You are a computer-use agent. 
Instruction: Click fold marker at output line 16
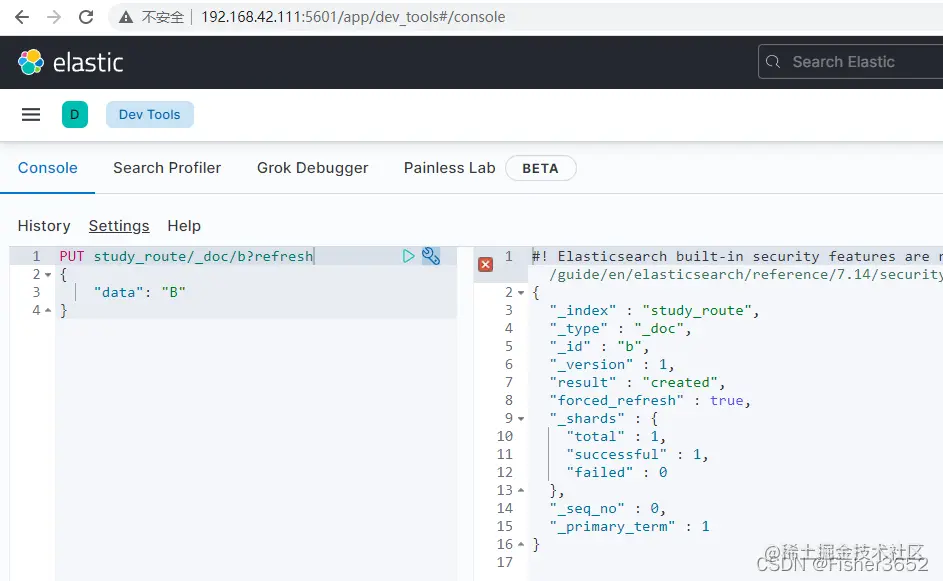pos(521,544)
